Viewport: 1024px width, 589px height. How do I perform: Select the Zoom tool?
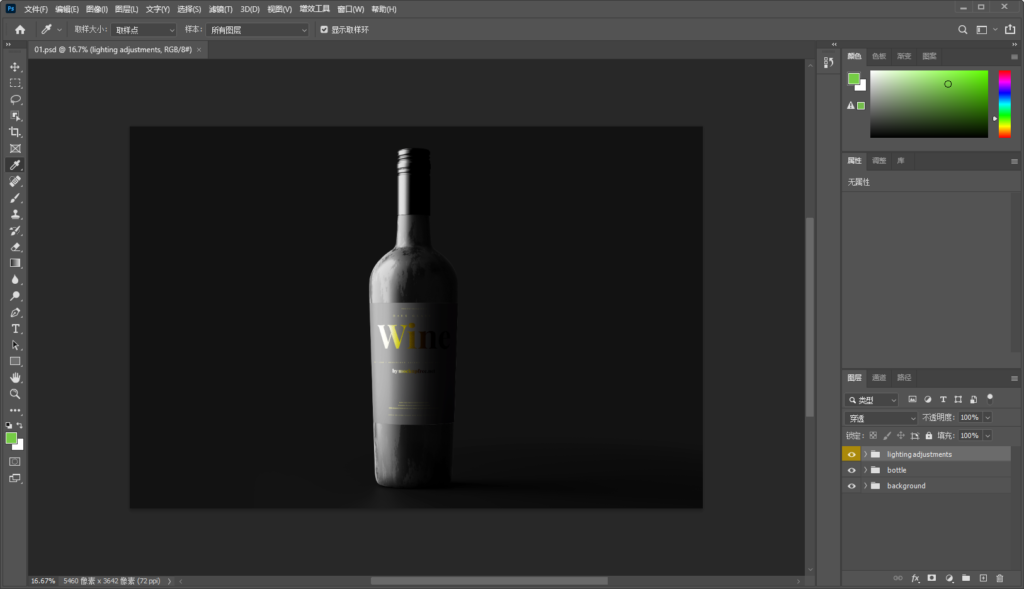click(15, 394)
